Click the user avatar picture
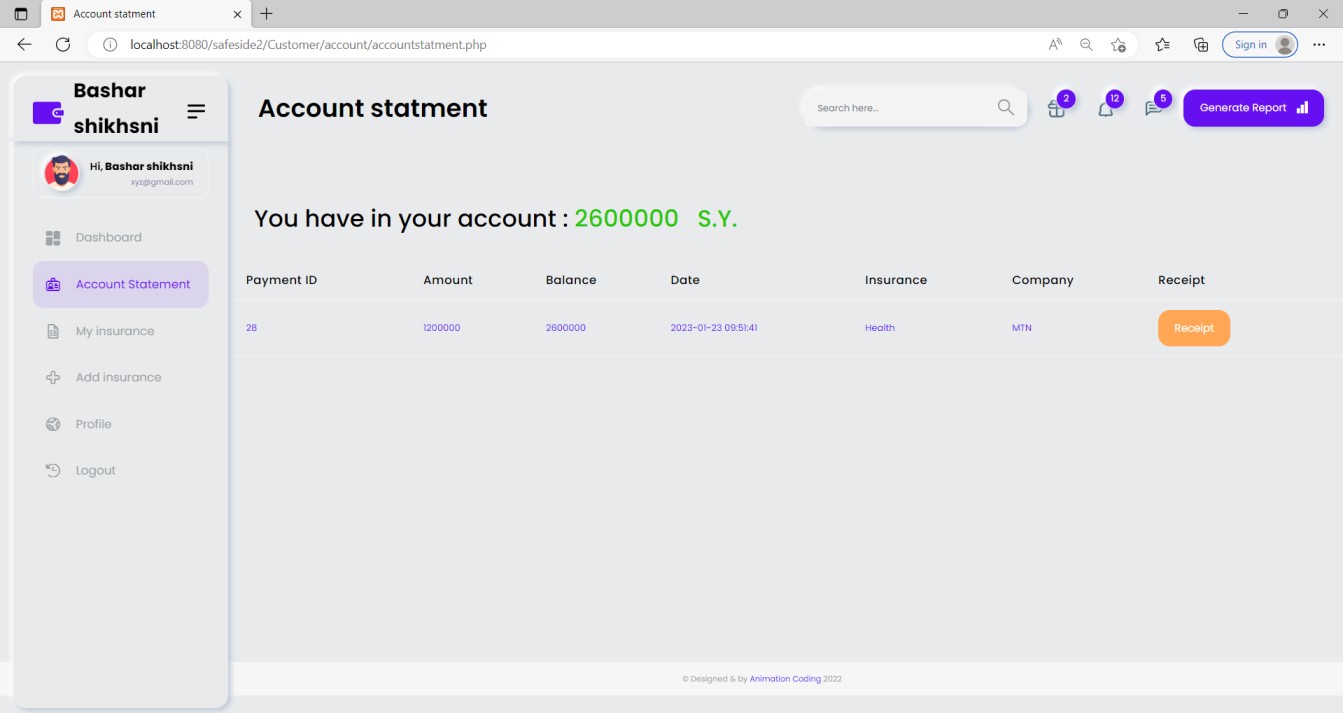1343x713 pixels. click(x=62, y=173)
